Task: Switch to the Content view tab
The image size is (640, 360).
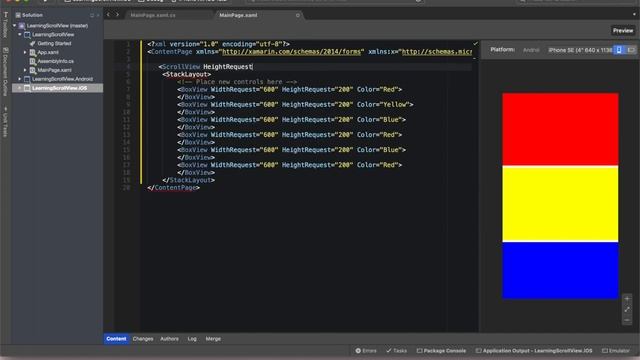Action: [x=116, y=339]
